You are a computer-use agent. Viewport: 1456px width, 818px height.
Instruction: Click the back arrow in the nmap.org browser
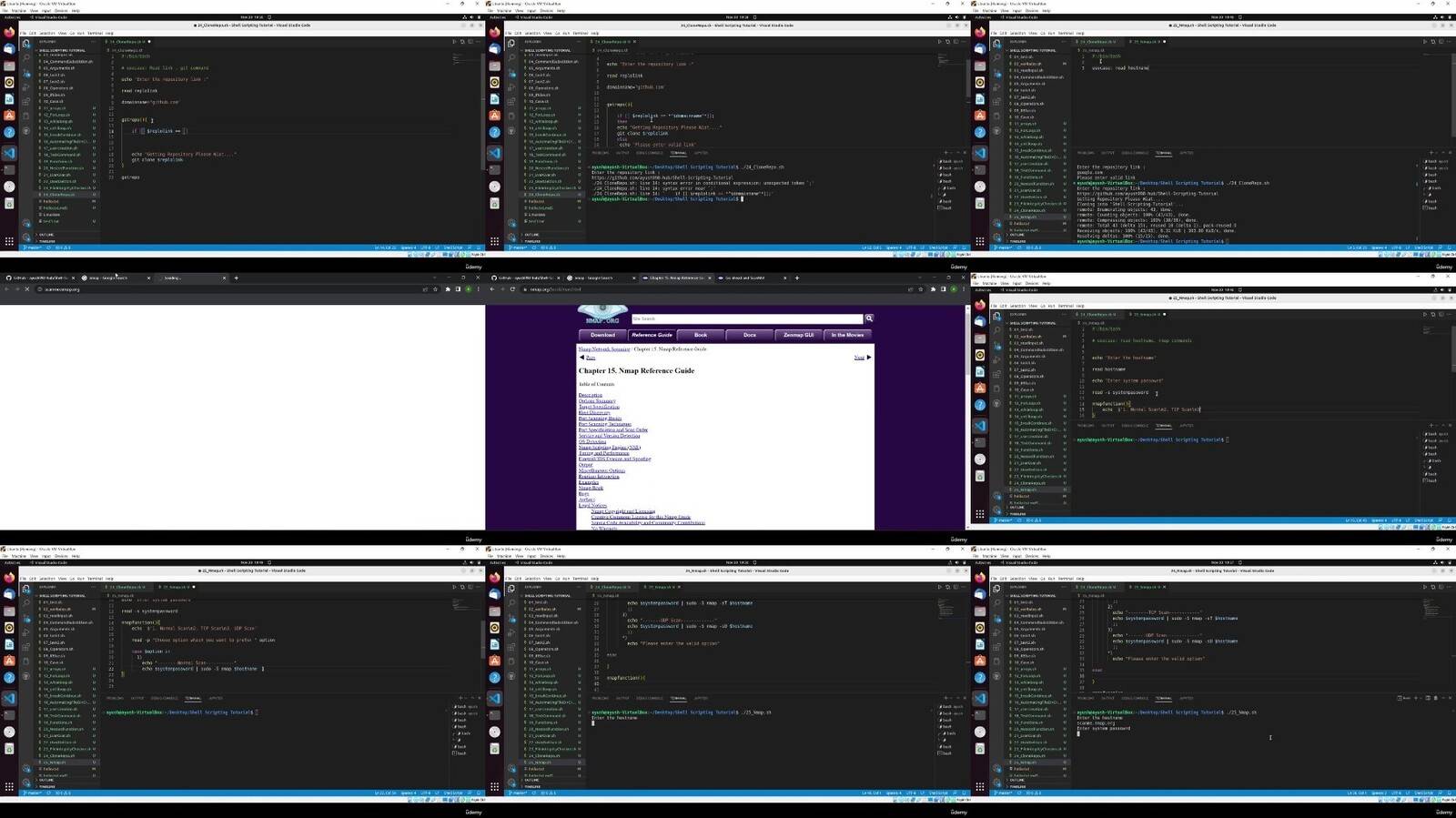[x=491, y=289]
